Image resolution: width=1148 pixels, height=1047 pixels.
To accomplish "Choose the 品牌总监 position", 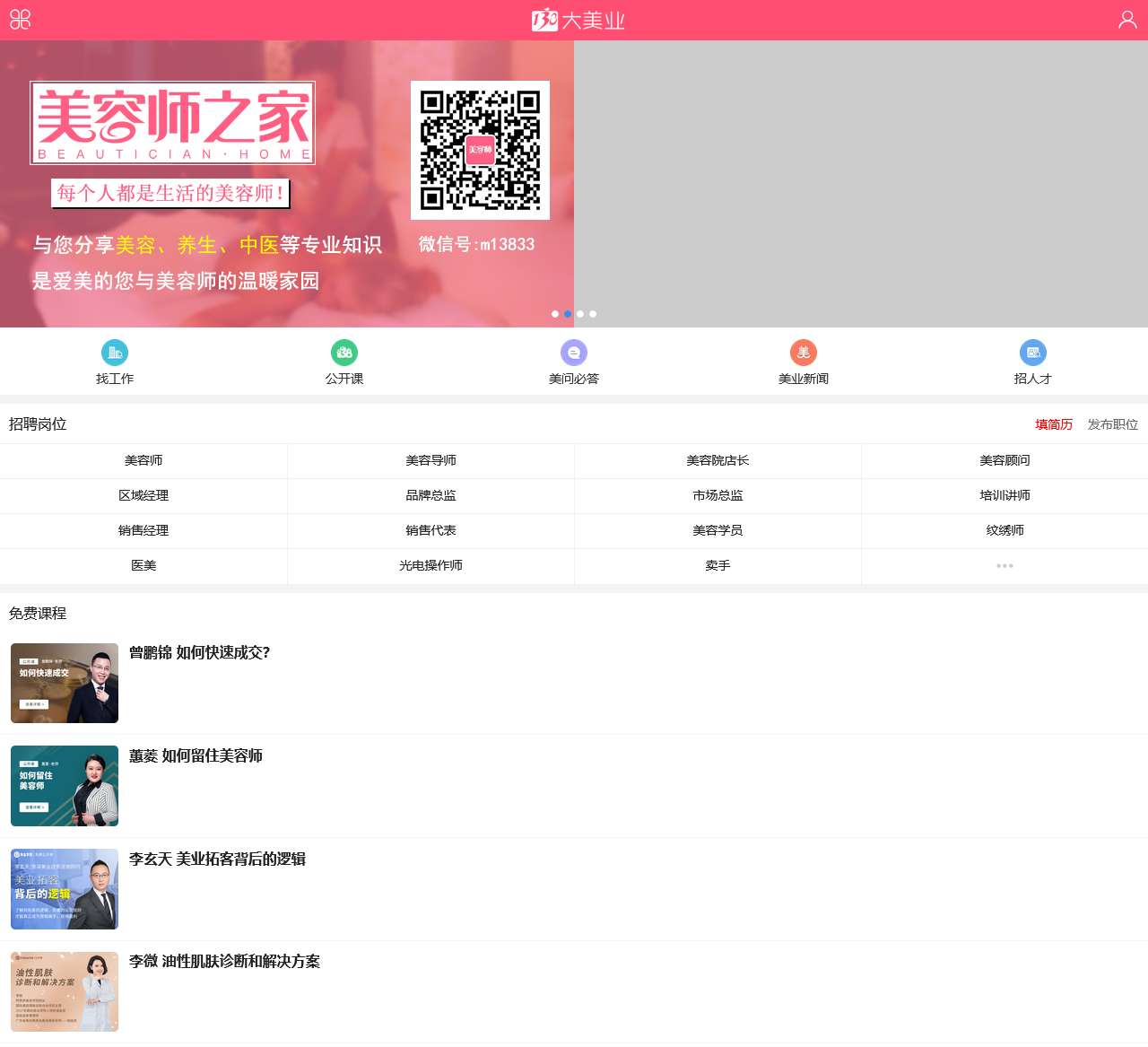I will coord(430,495).
